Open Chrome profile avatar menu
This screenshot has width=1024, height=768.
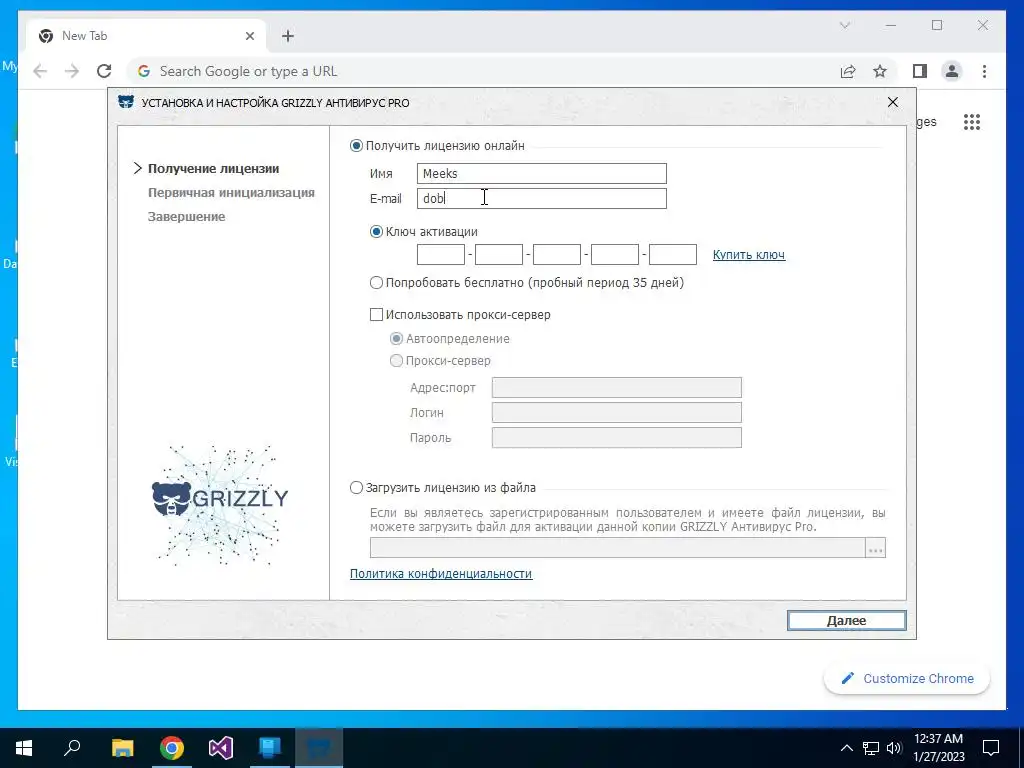click(952, 71)
